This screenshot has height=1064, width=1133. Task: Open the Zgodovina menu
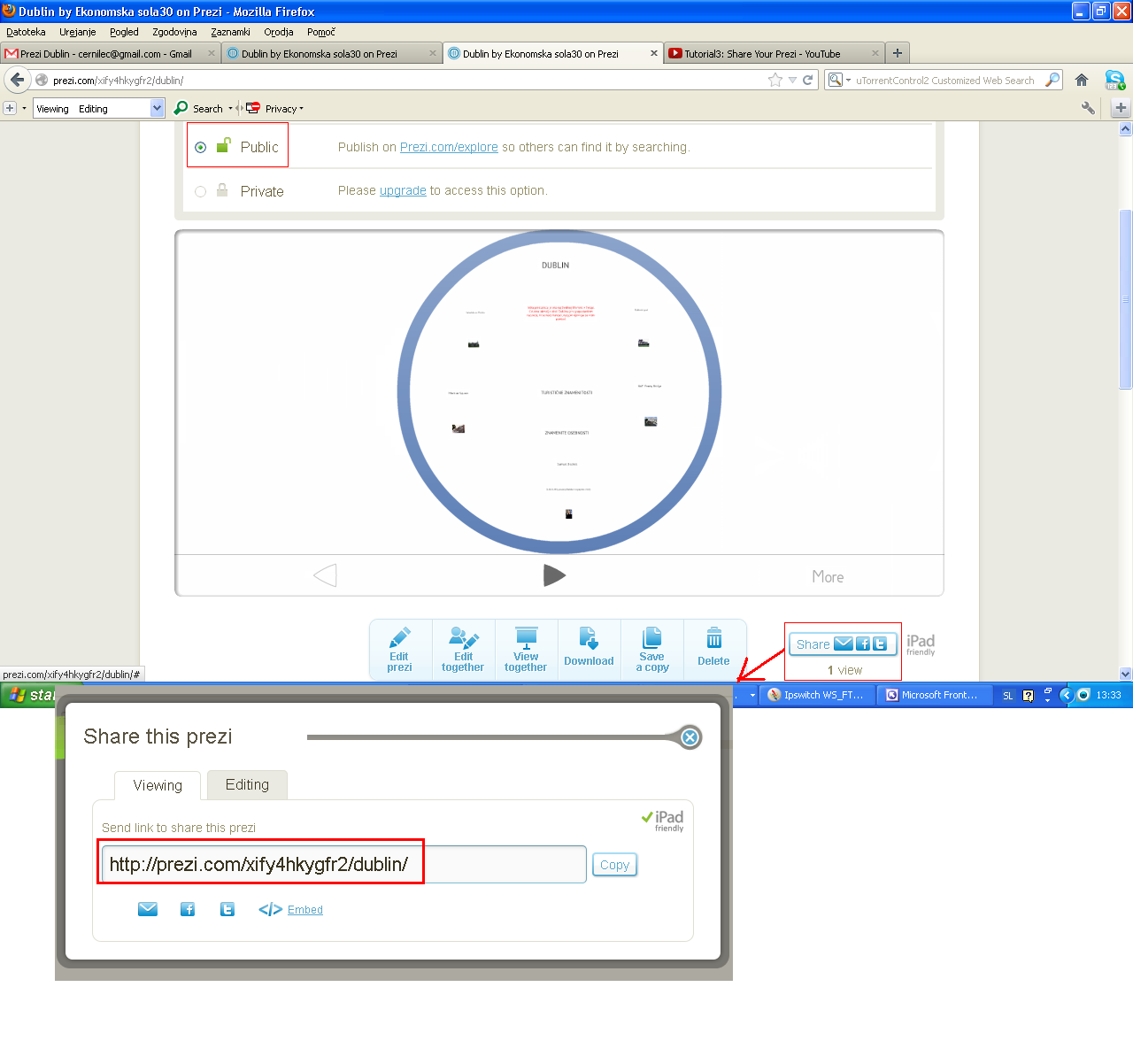coord(174,32)
